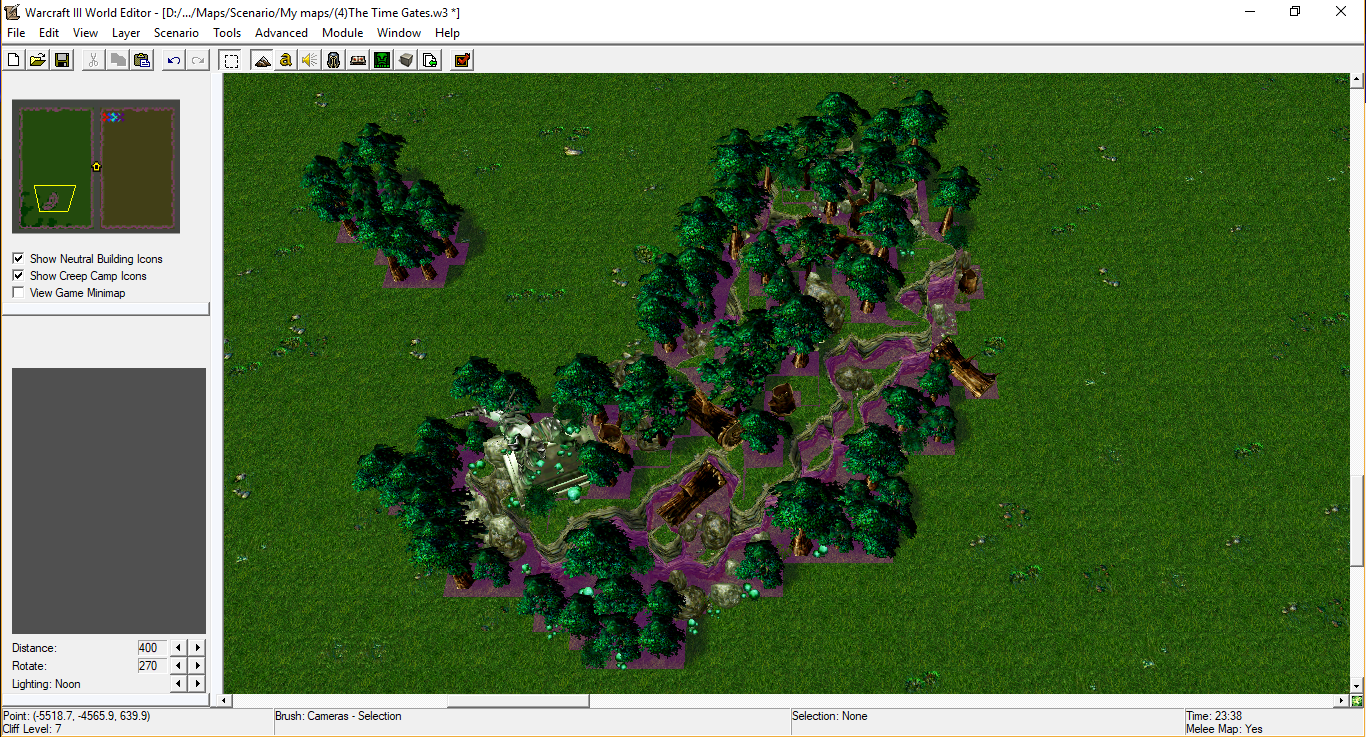Open the Object Manager module
Image resolution: width=1366 pixels, height=737 pixels.
click(x=406, y=60)
